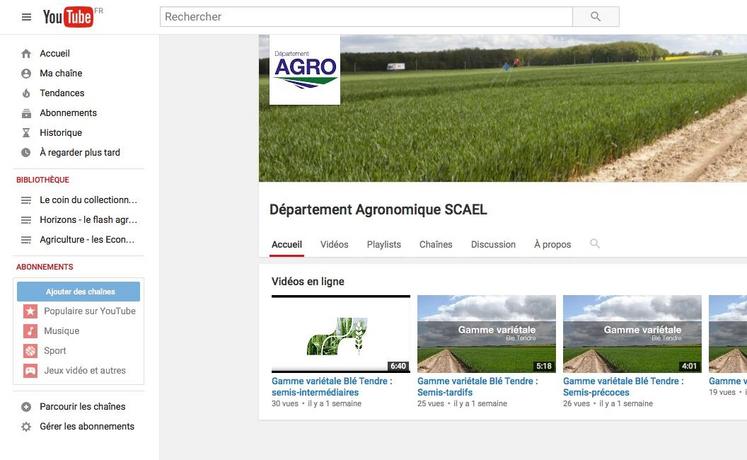The image size is (747, 460).
Task: Open Populaire sur YouTube channel
Action: (90, 311)
